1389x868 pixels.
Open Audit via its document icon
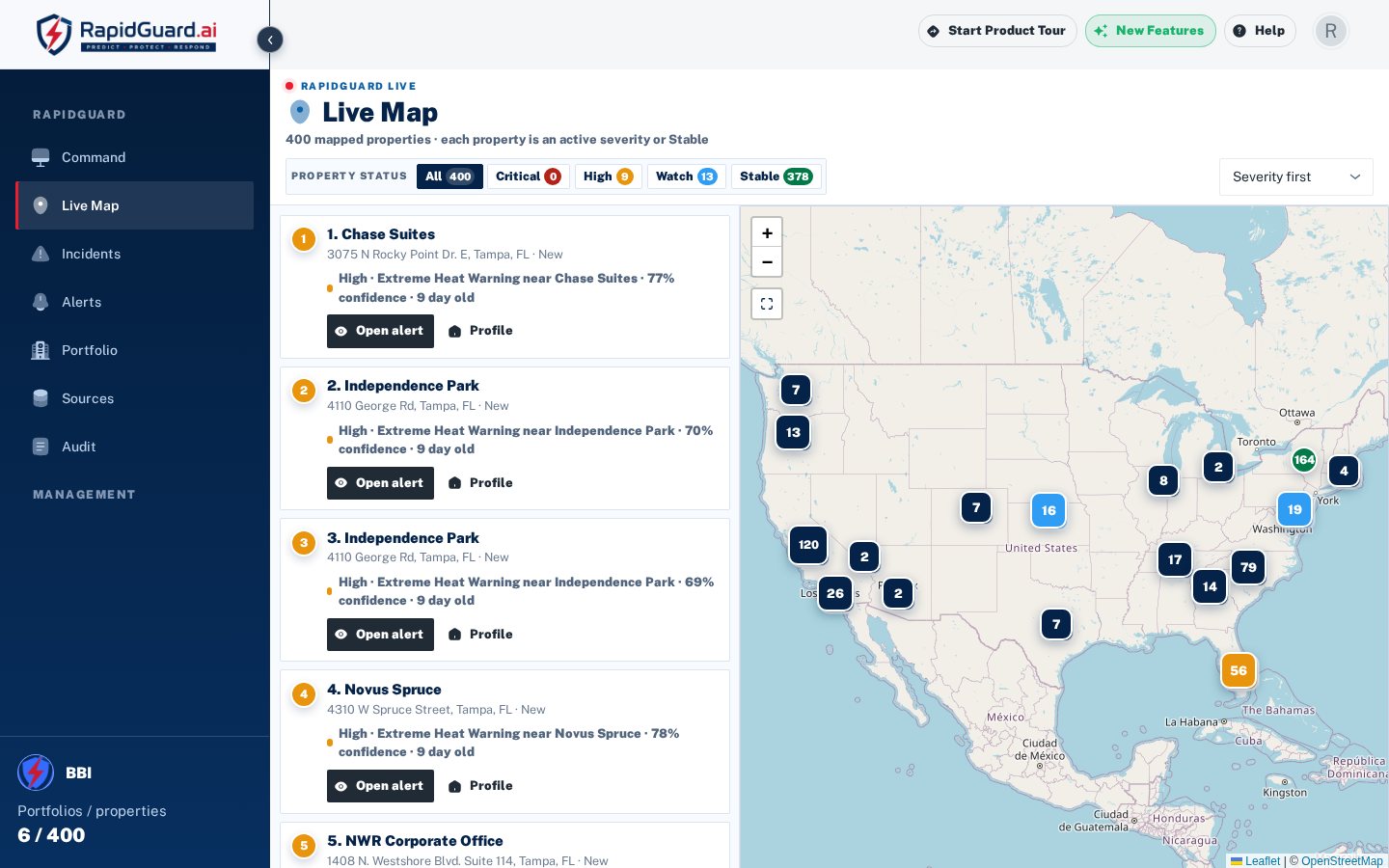tap(41, 447)
